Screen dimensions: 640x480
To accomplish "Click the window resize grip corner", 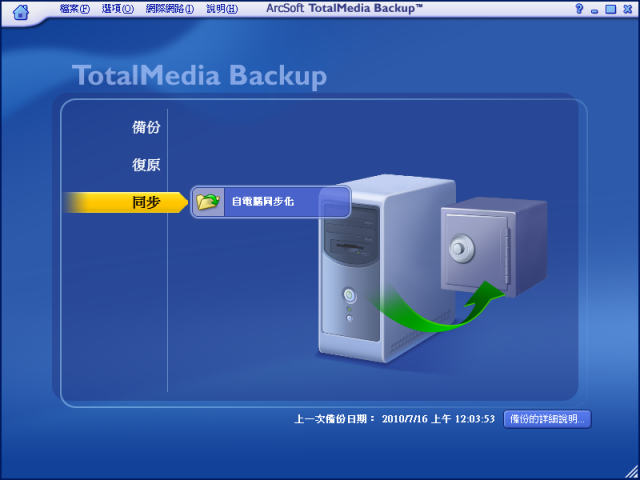I will [x=631, y=471].
